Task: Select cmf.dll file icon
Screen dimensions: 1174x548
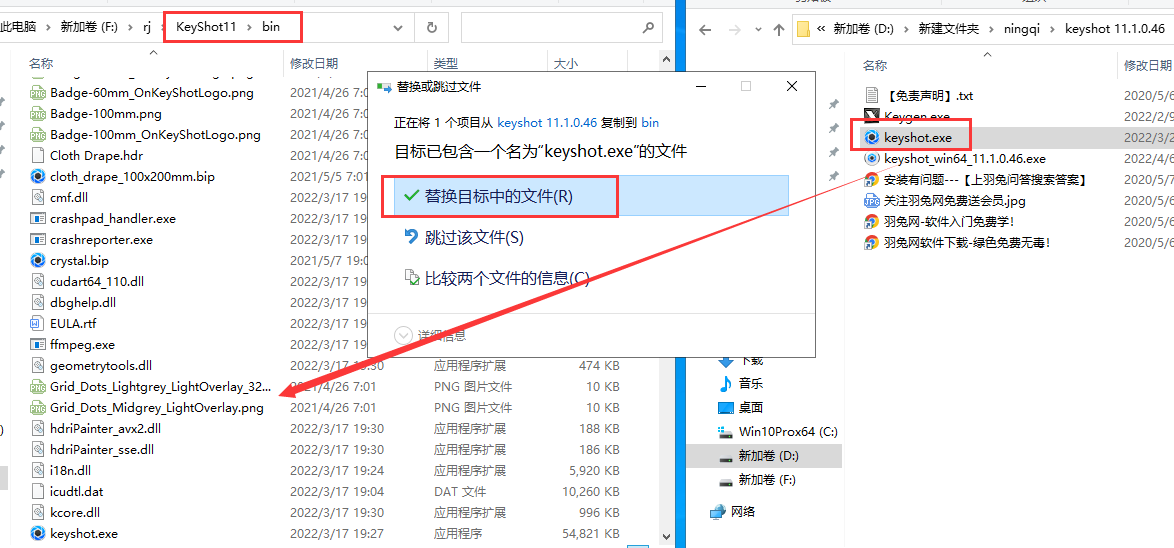Action: tap(37, 198)
